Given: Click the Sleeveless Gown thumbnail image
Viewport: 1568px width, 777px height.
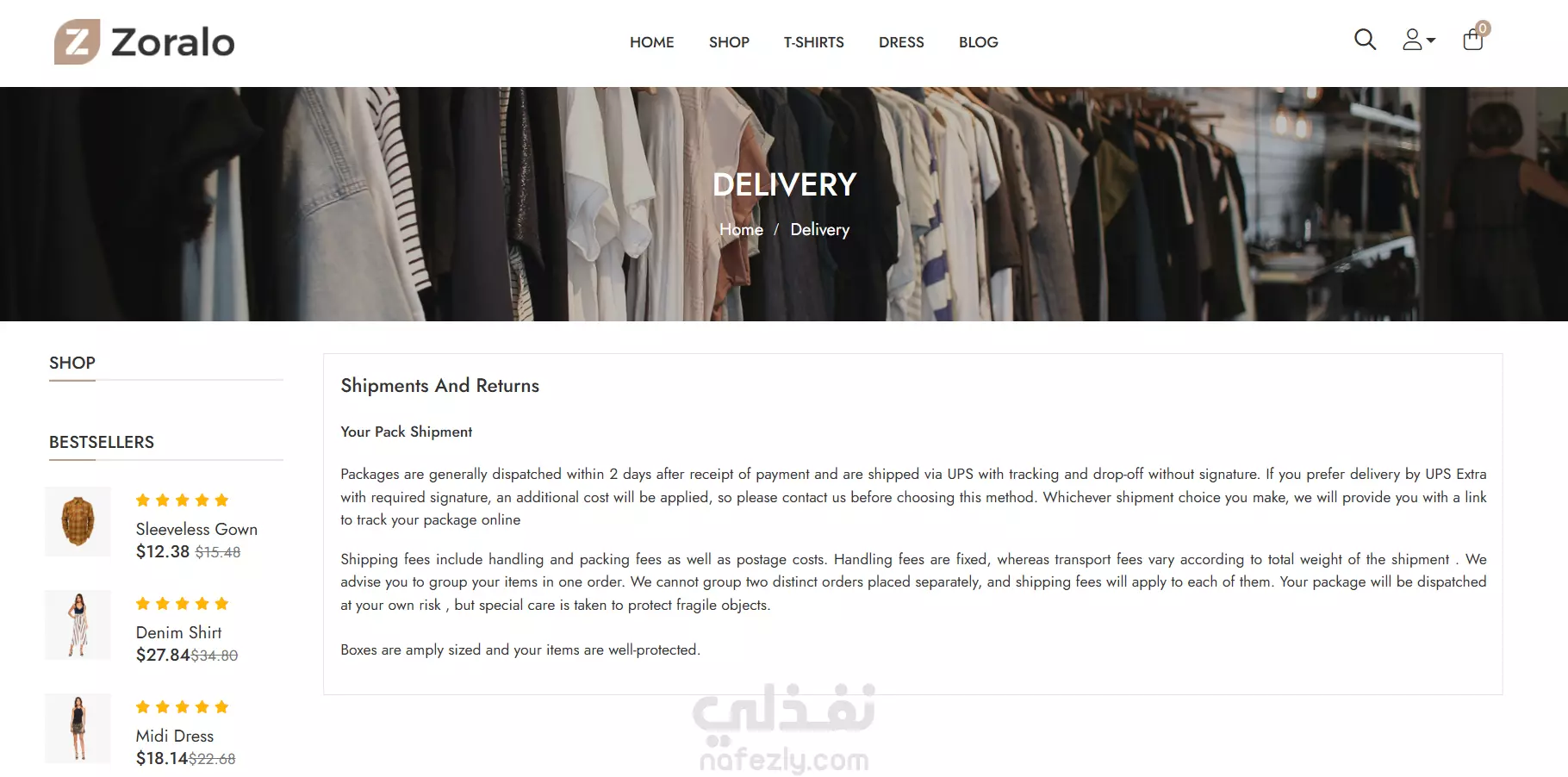Looking at the screenshot, I should coord(78,521).
